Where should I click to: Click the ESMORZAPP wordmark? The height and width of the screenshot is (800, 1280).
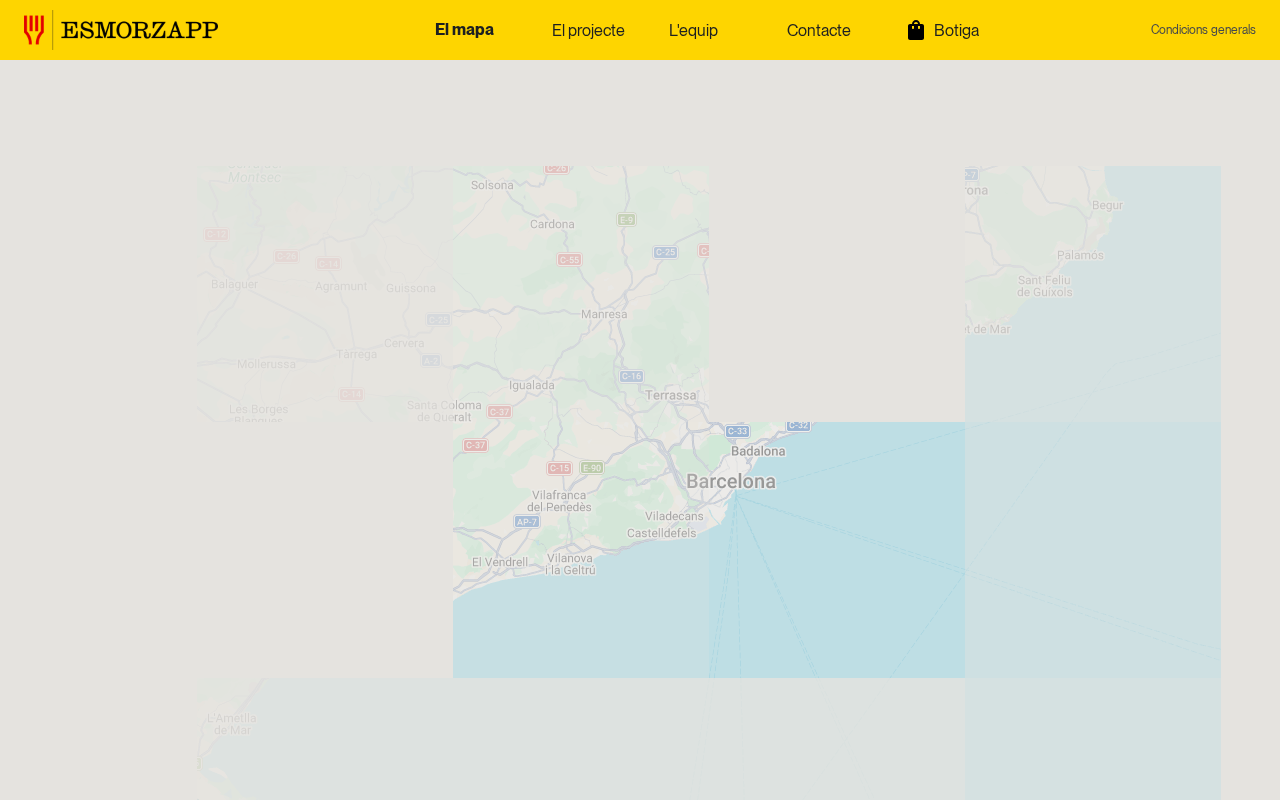(140, 30)
